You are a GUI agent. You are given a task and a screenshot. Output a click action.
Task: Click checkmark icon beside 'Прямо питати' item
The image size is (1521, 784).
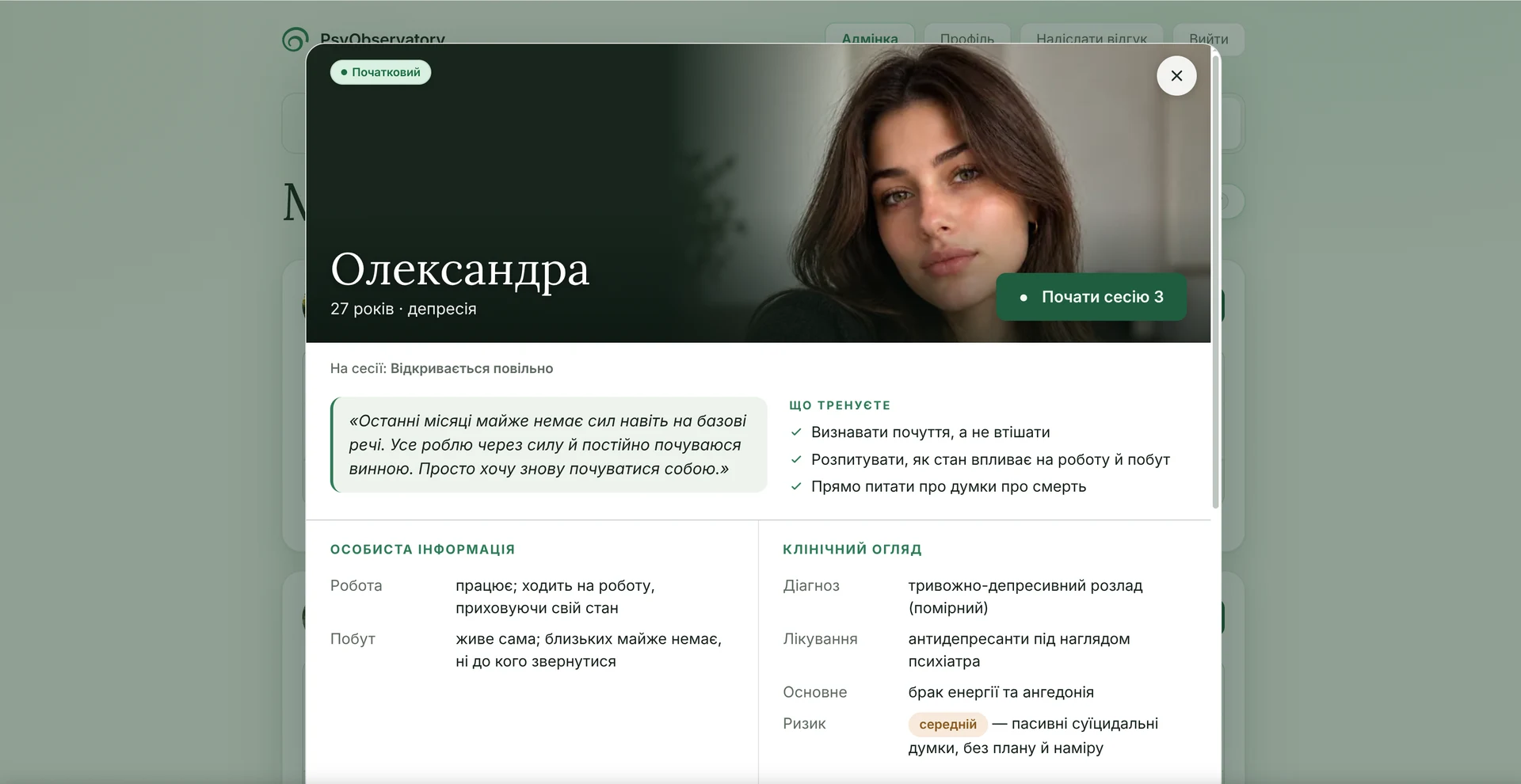[796, 486]
